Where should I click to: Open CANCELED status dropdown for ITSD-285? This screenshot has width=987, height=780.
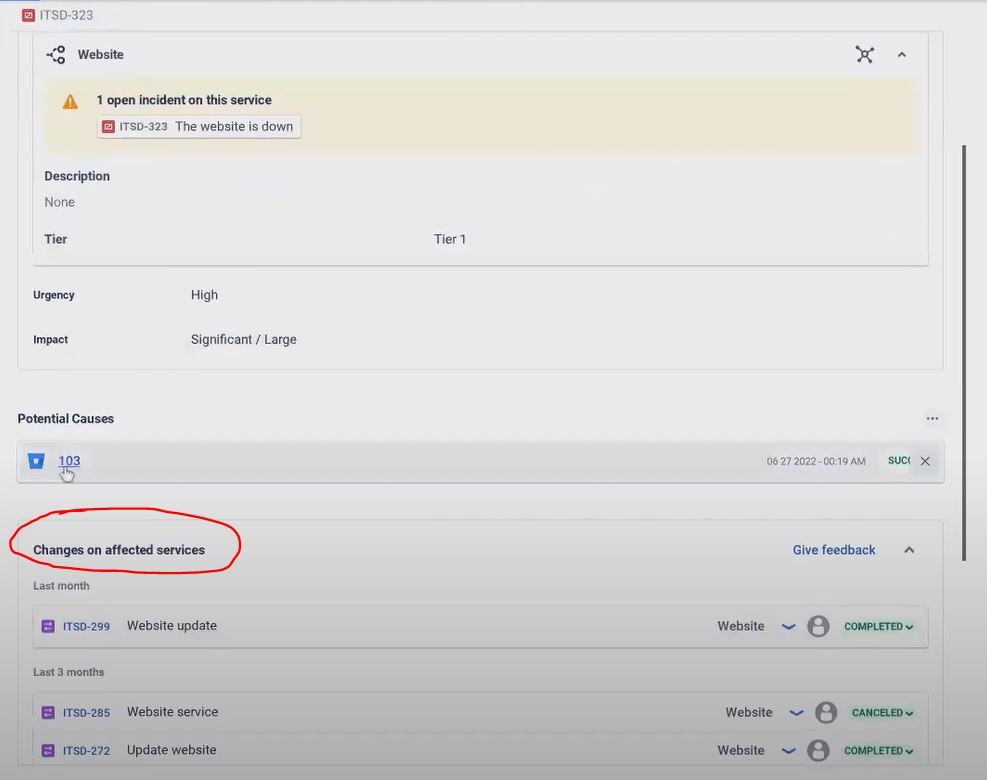pos(883,713)
